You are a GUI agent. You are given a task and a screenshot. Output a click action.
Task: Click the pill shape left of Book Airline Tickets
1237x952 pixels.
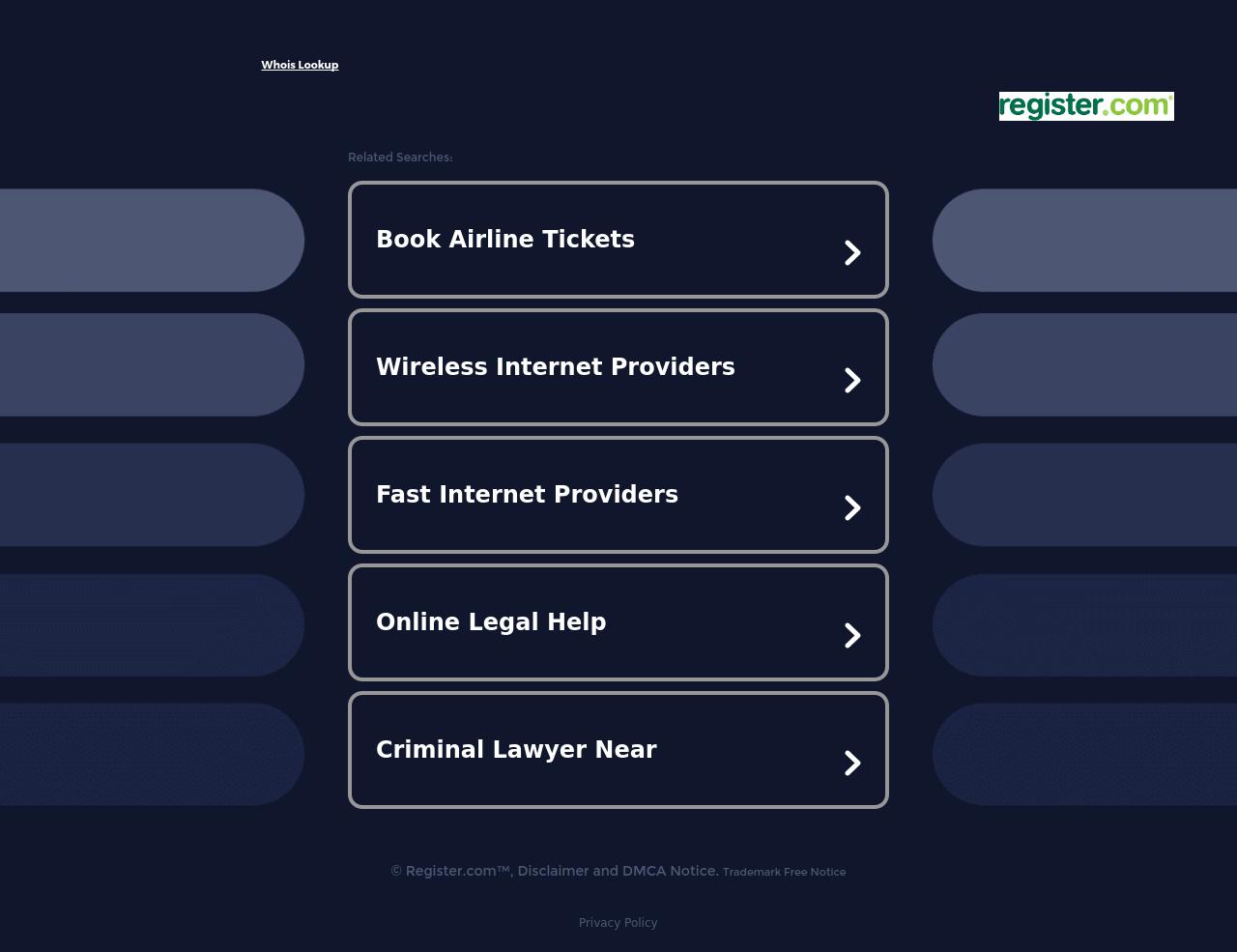coord(152,240)
